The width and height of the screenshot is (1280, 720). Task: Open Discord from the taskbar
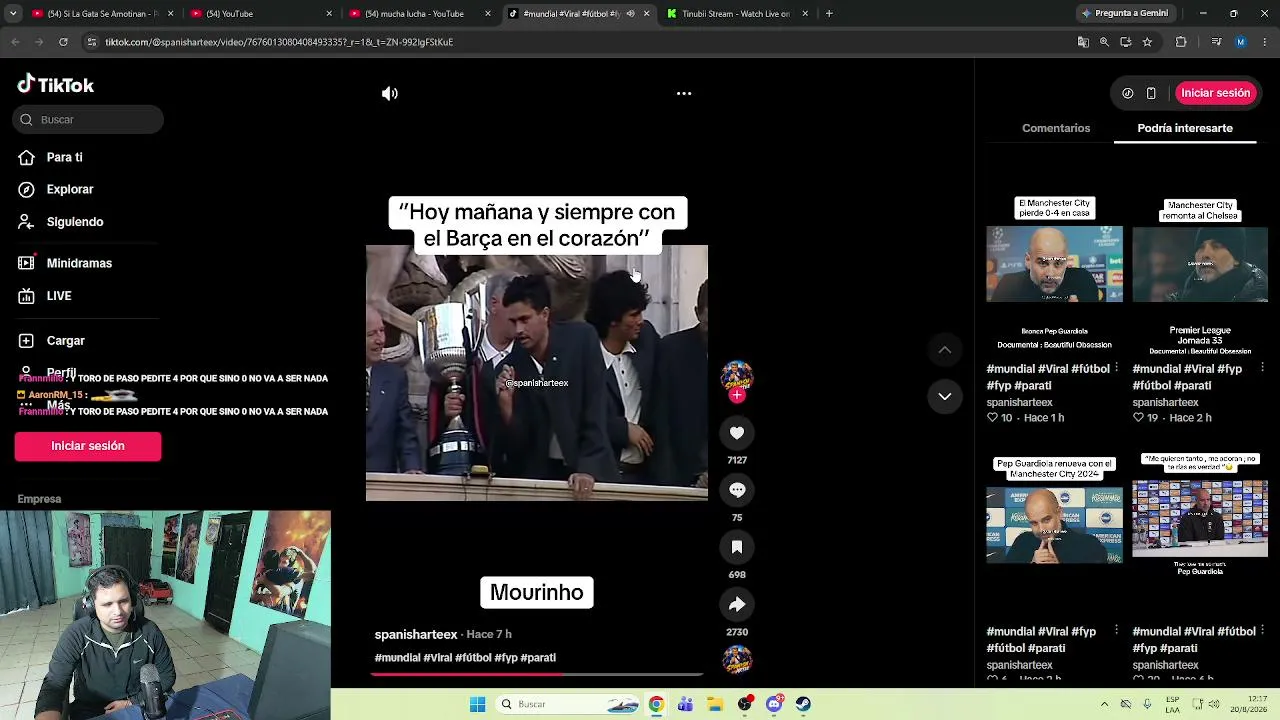click(x=774, y=704)
